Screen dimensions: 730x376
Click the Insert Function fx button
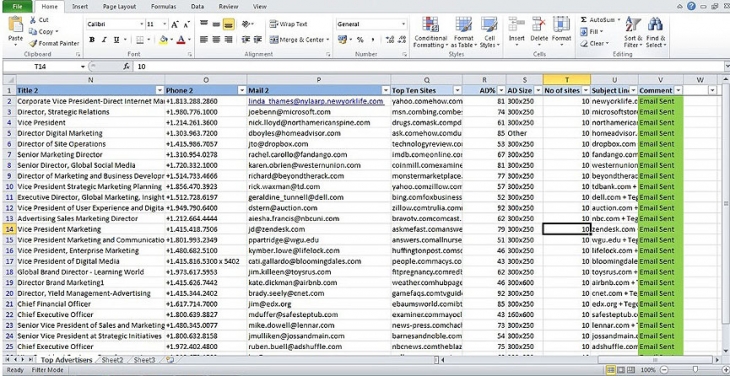126,67
